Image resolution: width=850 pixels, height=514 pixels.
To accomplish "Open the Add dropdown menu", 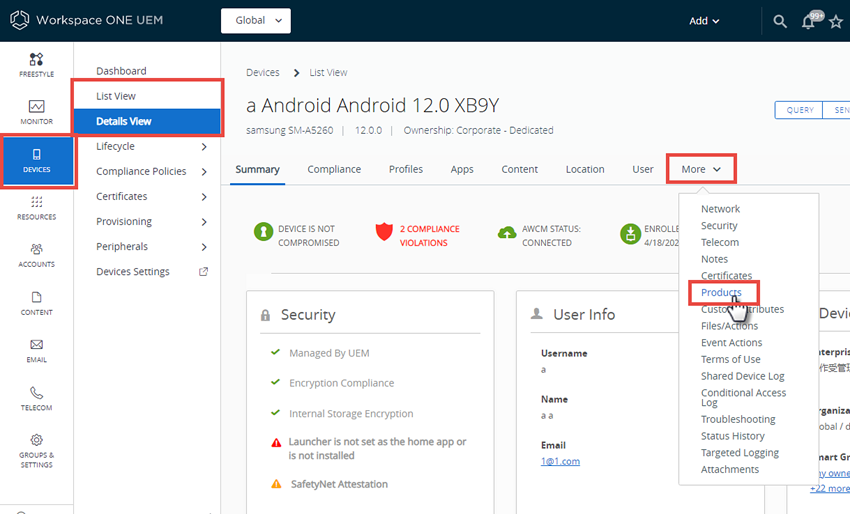I will pyautogui.click(x=704, y=21).
